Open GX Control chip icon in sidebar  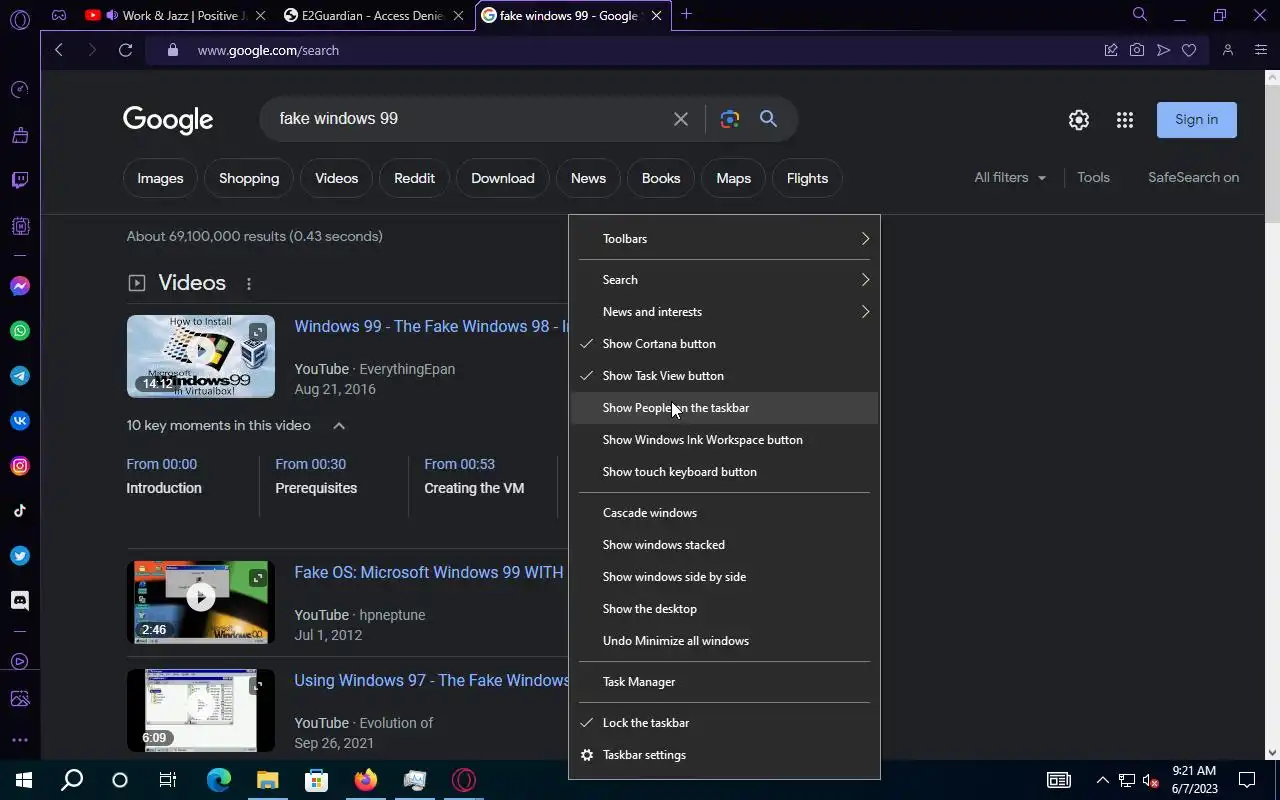[20, 226]
